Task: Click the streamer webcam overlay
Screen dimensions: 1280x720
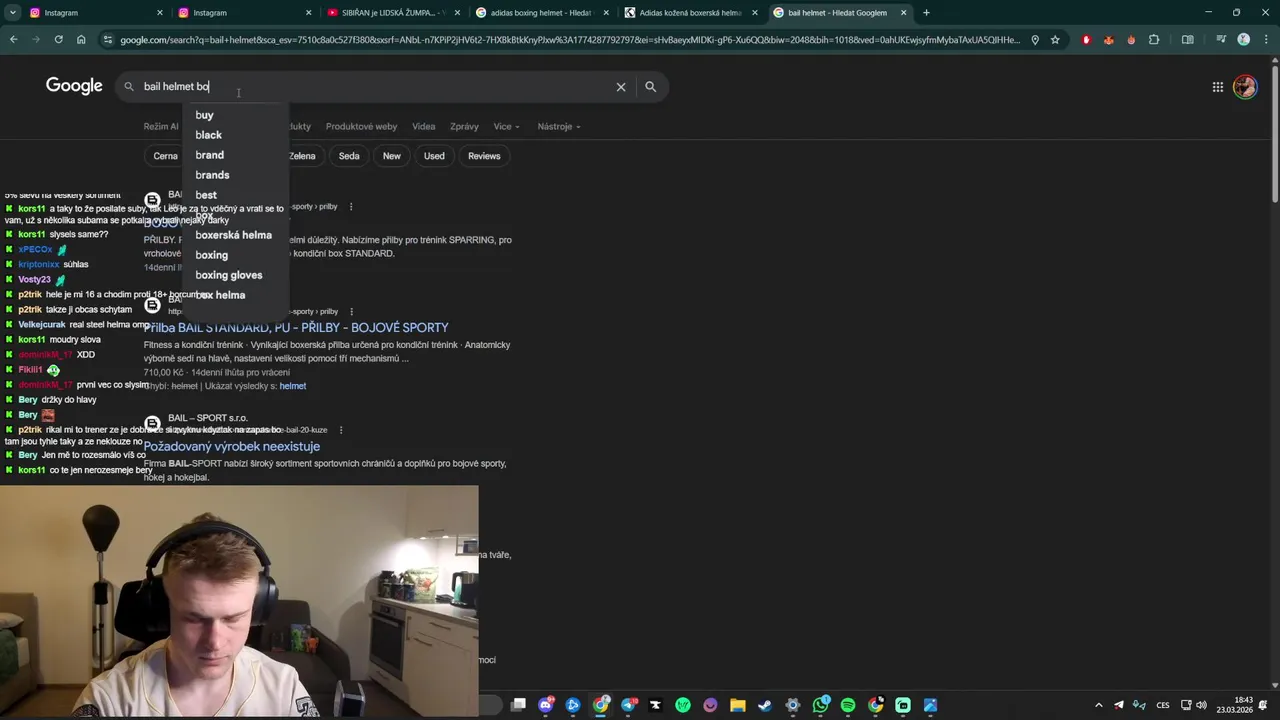Action: 239,603
